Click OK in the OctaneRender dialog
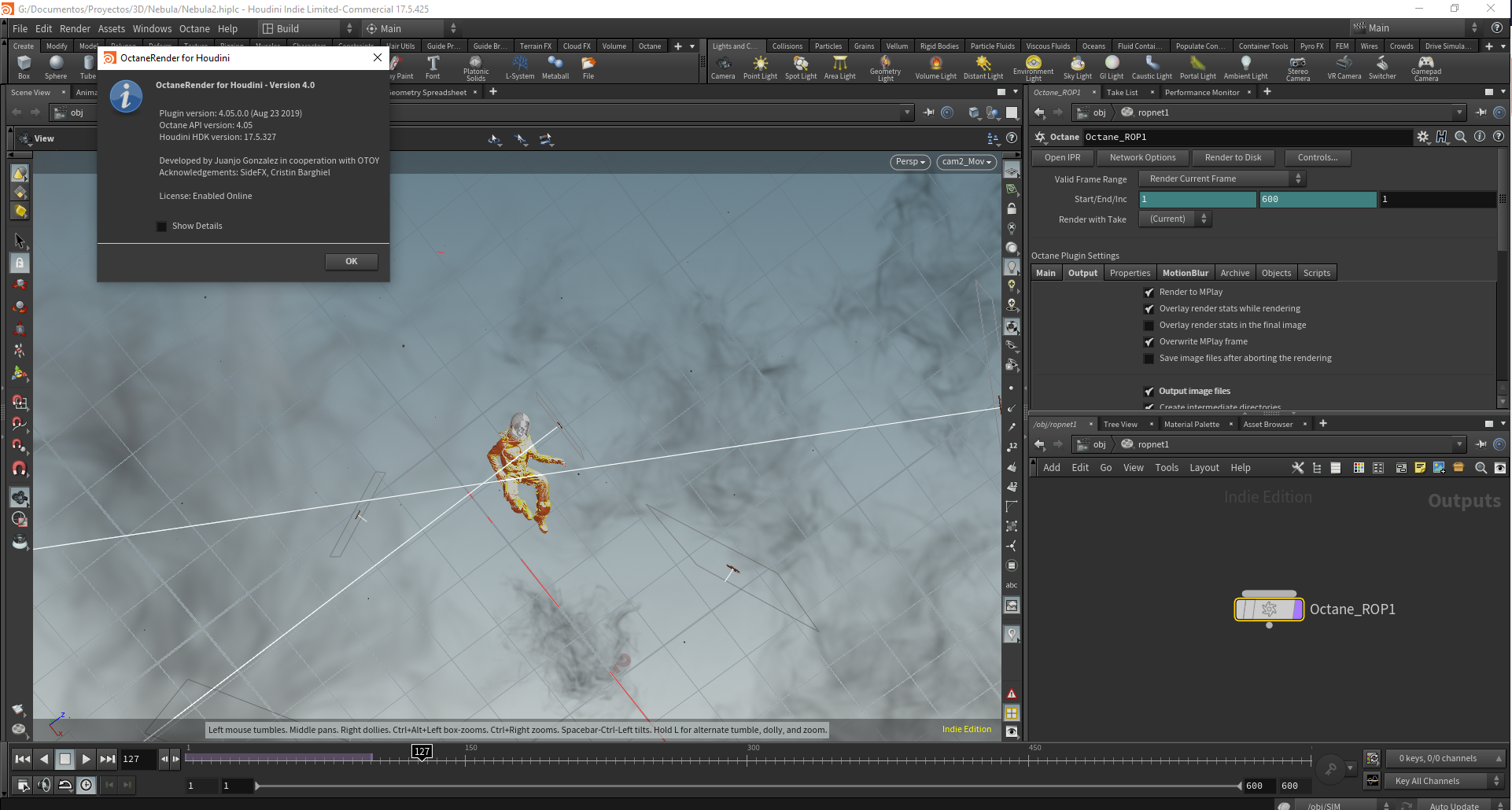Screen dimensions: 1512x810 (x=352, y=262)
